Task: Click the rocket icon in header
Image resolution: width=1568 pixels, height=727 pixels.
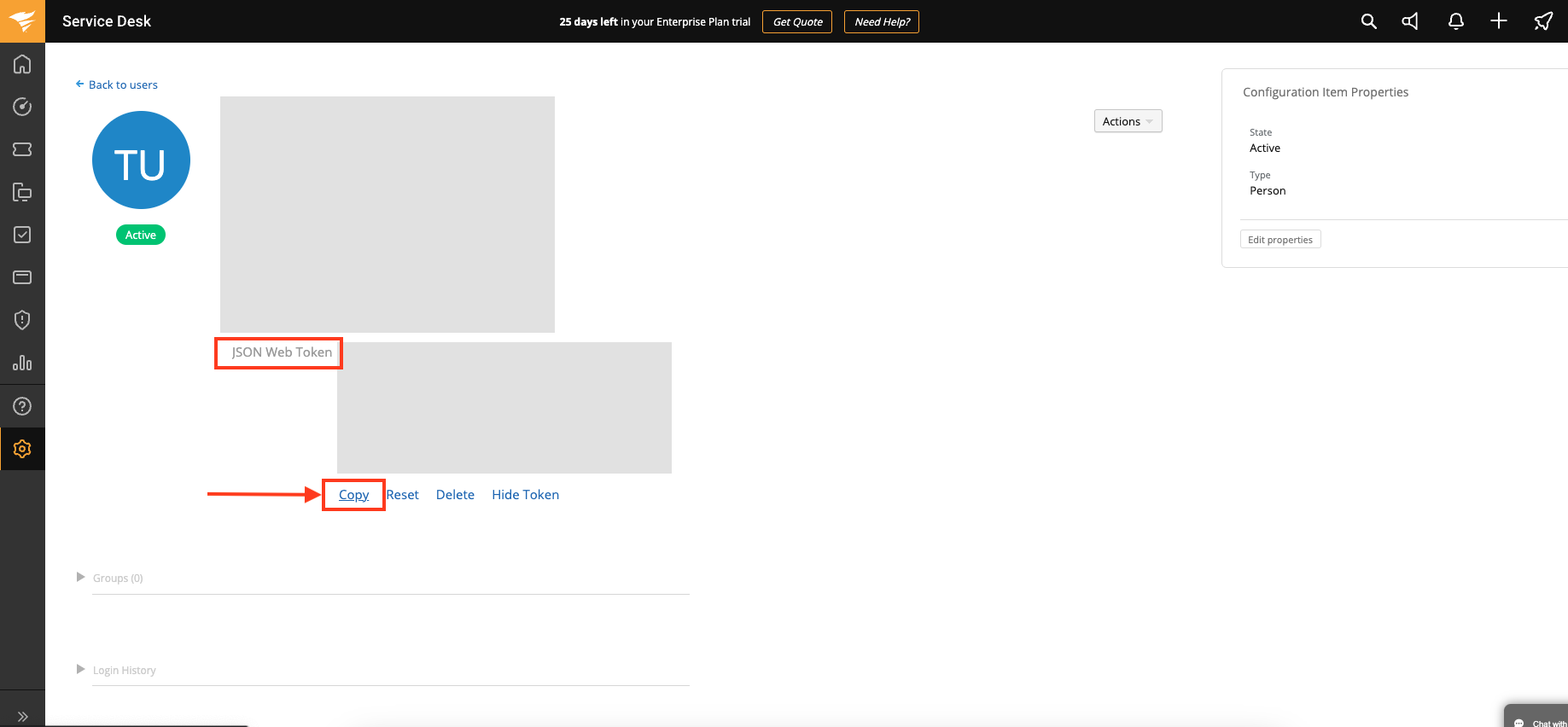Action: pos(1543,21)
